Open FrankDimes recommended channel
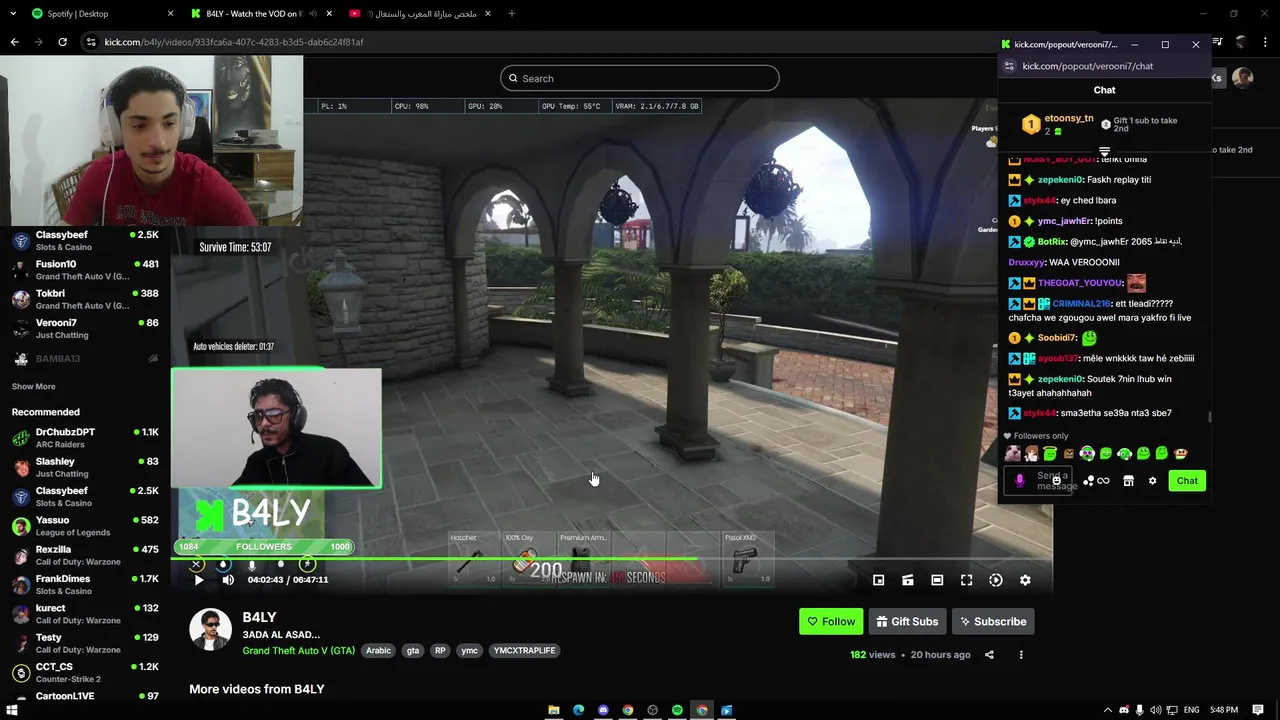Image resolution: width=1280 pixels, height=720 pixels. [85, 585]
